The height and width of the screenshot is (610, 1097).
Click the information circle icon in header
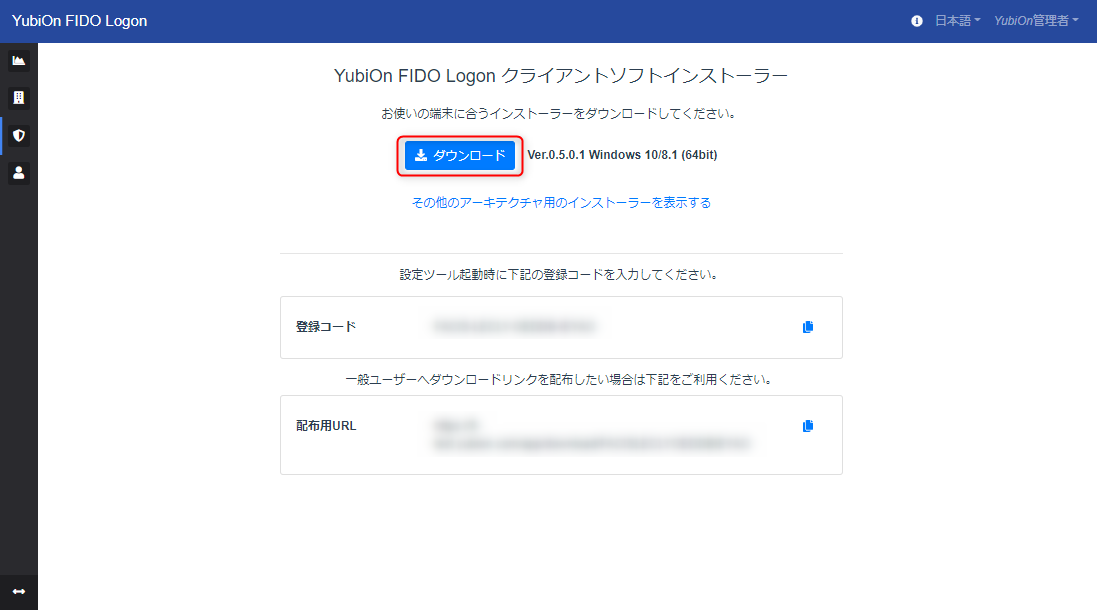pyautogui.click(x=916, y=21)
